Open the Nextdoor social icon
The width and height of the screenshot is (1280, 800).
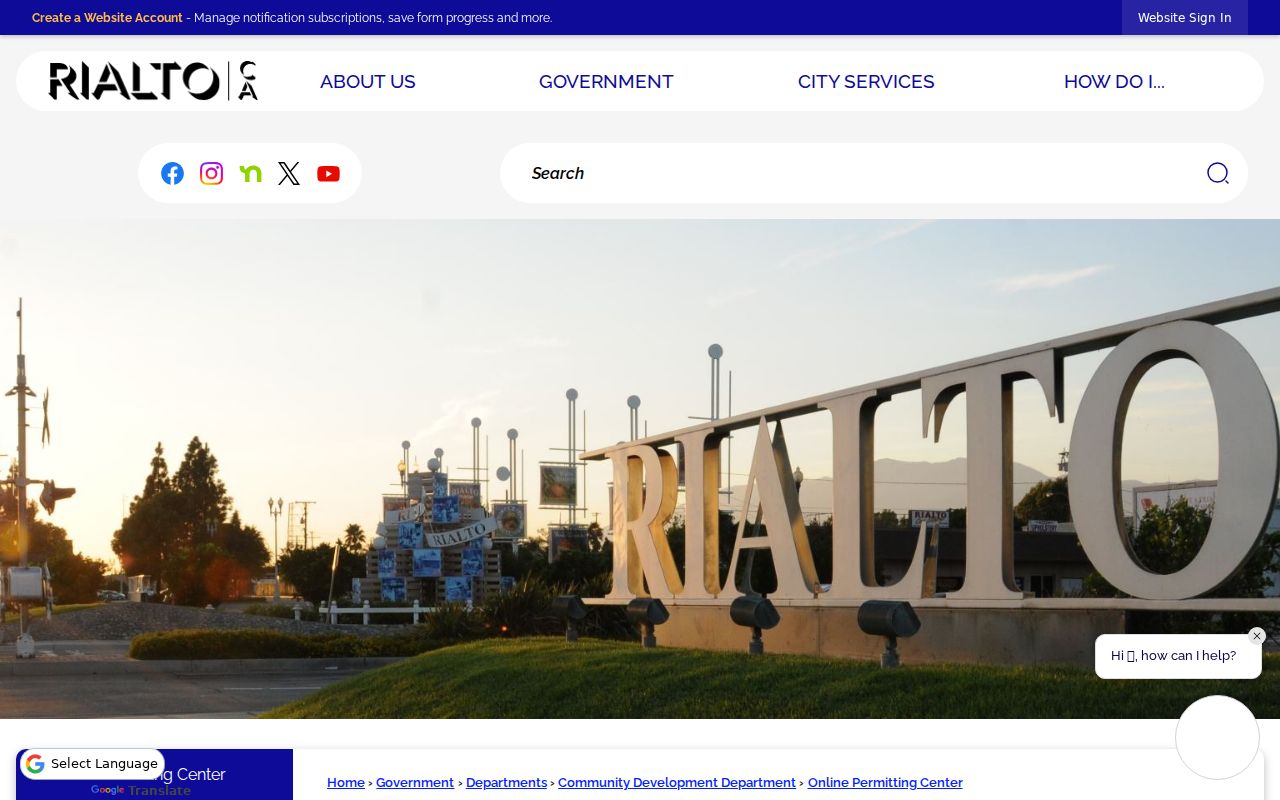tap(250, 173)
